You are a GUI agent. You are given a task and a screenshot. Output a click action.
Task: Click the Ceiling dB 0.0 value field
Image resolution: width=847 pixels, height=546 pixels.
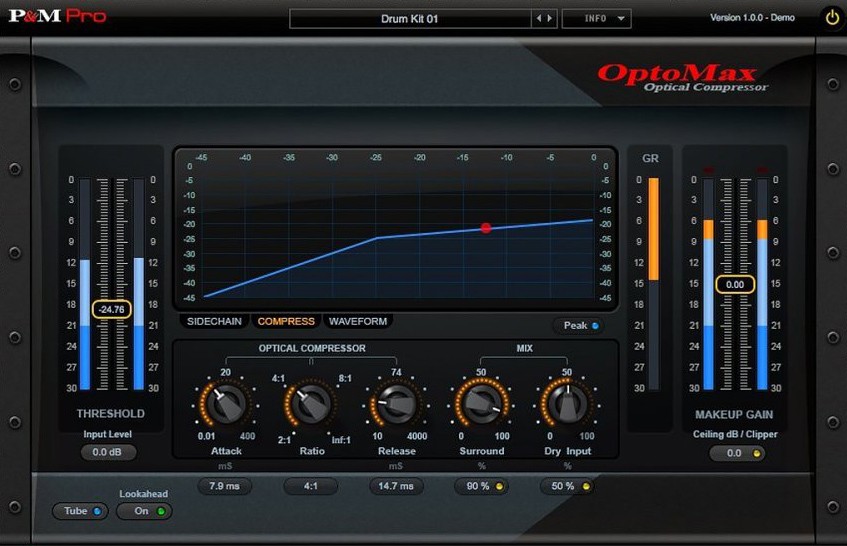coord(734,453)
